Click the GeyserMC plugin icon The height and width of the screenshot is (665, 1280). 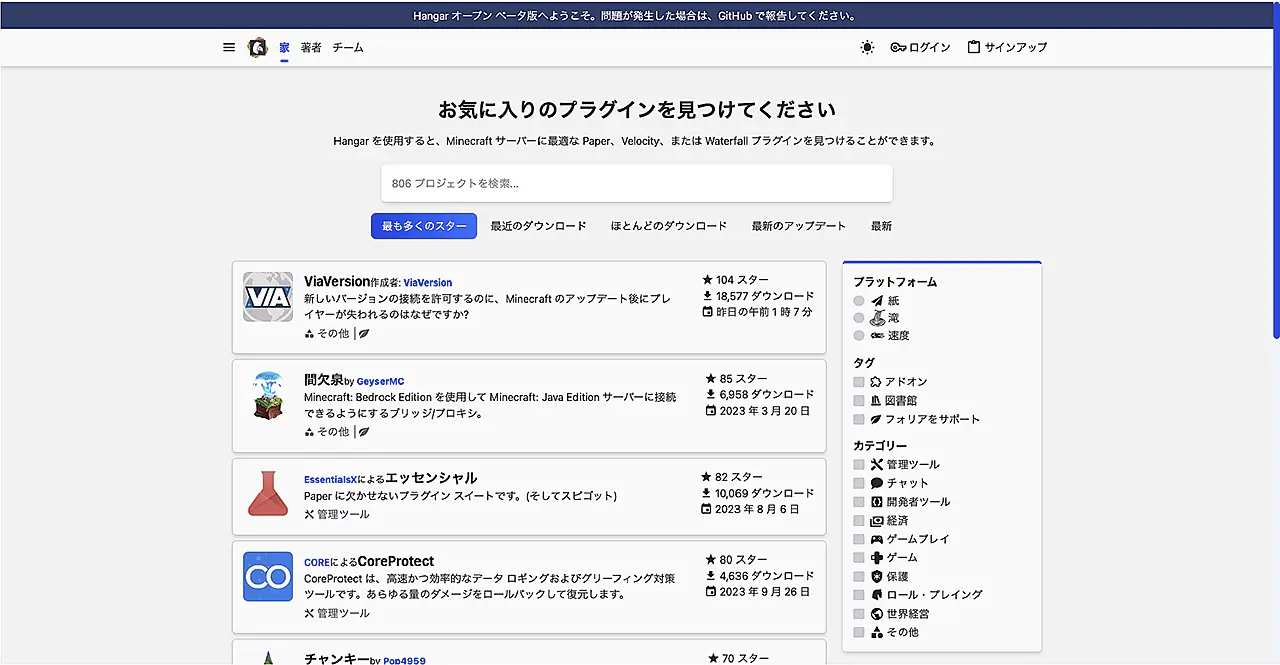pos(268,396)
